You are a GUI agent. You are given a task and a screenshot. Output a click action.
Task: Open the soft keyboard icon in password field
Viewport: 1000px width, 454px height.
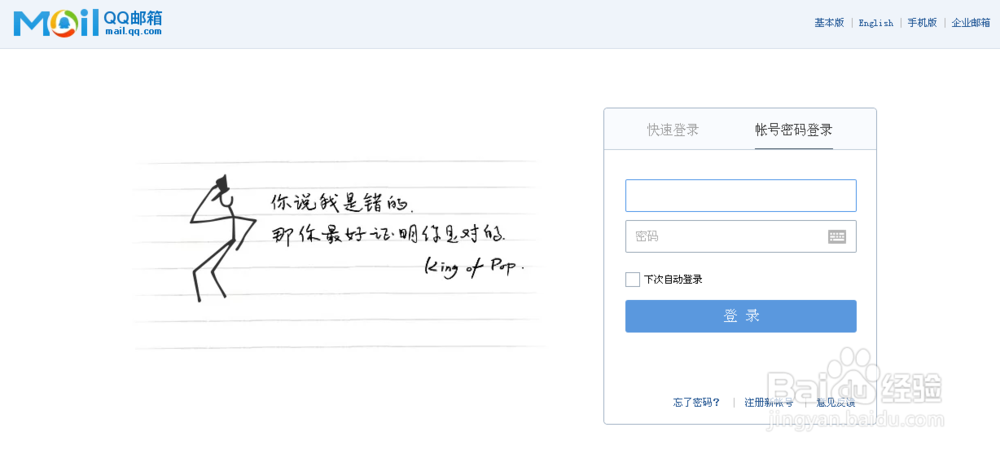(837, 237)
